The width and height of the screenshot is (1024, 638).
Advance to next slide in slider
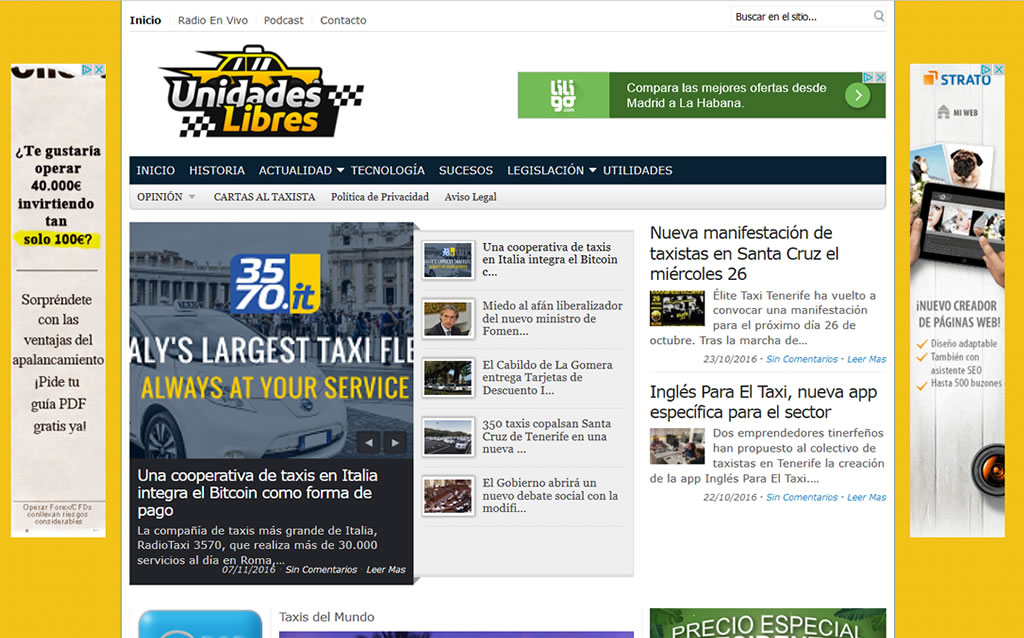pos(396,442)
